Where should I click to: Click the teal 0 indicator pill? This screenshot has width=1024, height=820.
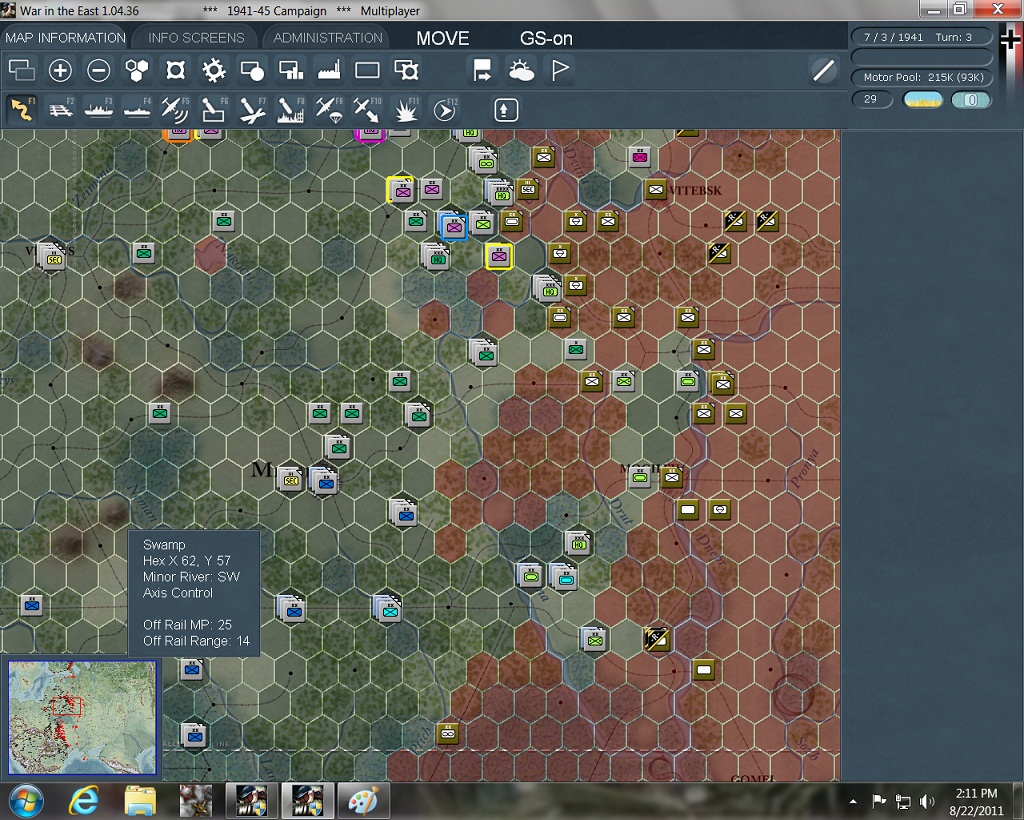[970, 100]
